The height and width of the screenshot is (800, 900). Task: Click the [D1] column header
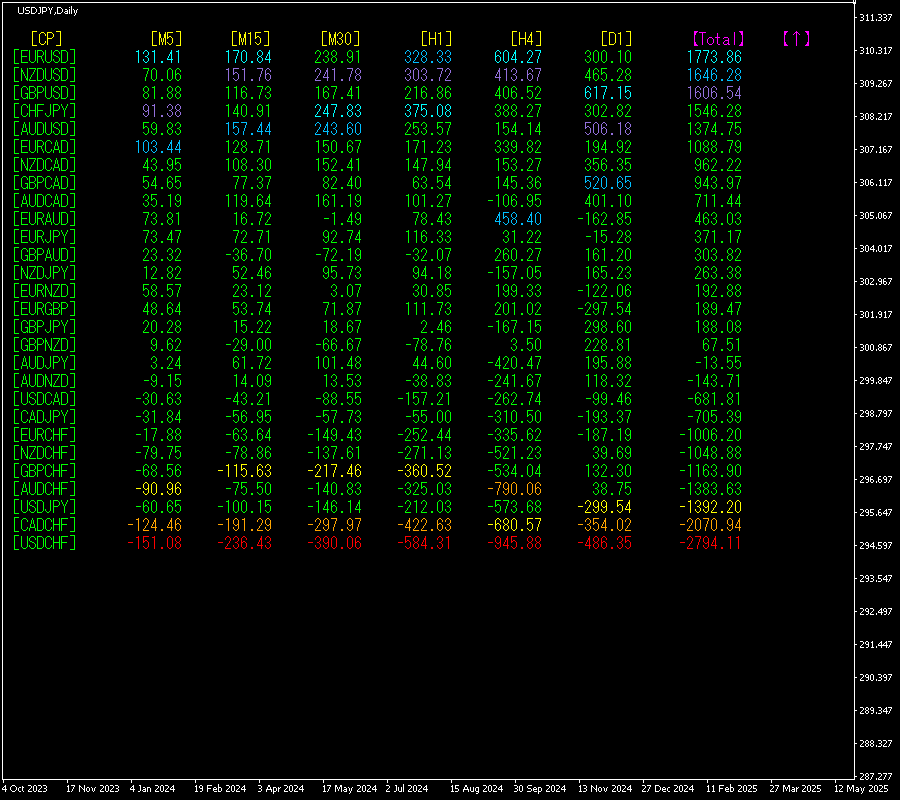(616, 39)
